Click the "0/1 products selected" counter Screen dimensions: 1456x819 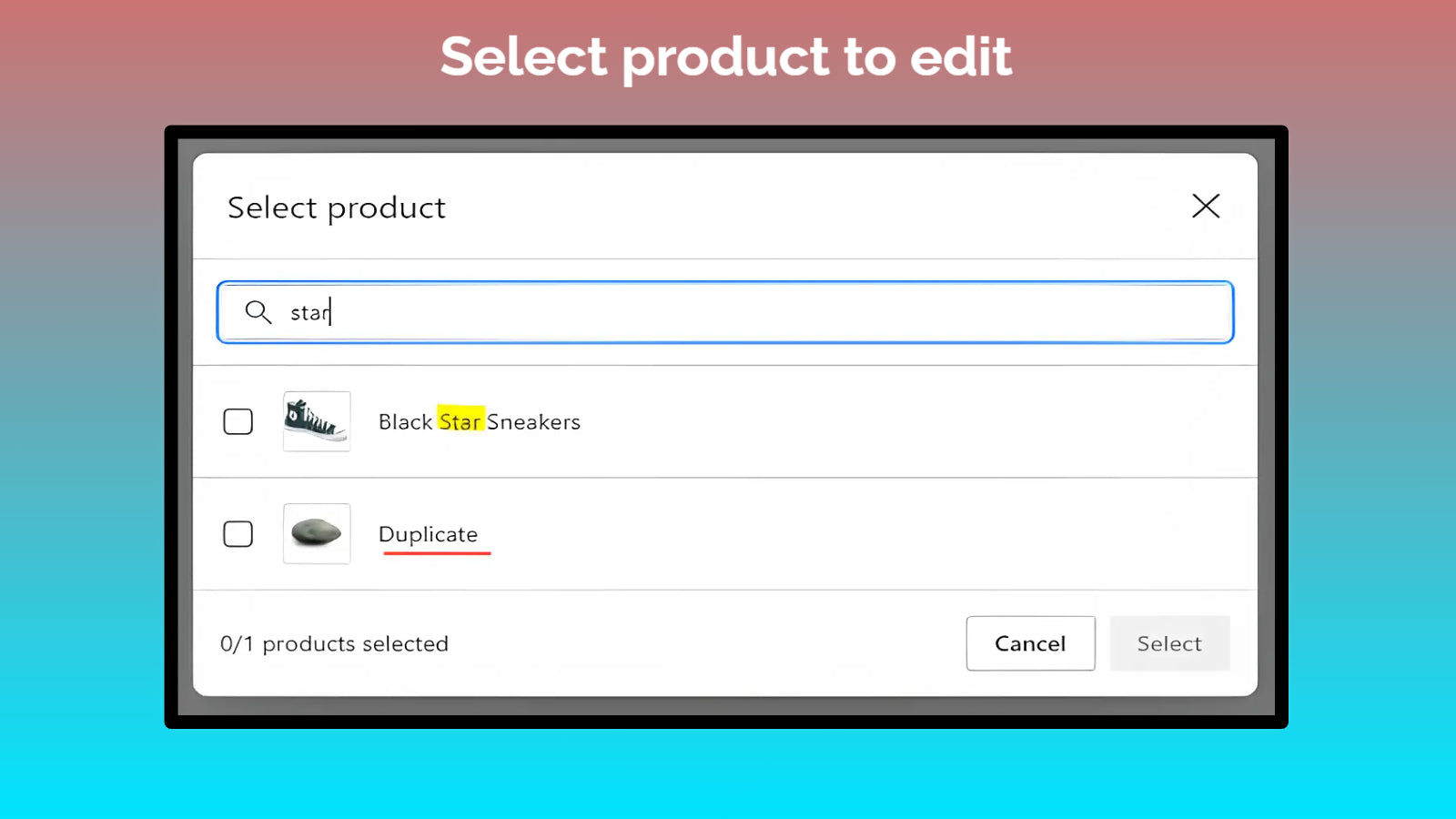[x=334, y=644]
